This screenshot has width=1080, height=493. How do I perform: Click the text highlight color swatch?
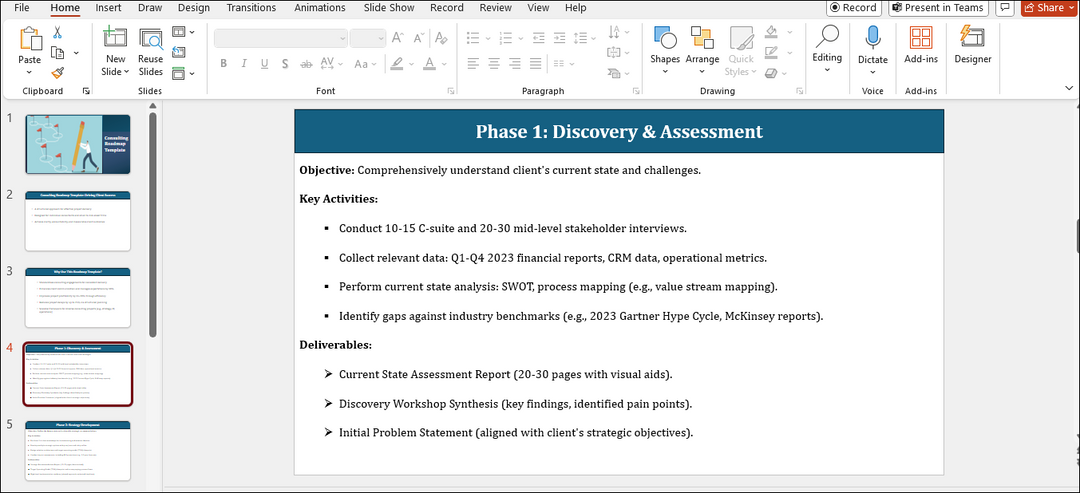tap(396, 64)
